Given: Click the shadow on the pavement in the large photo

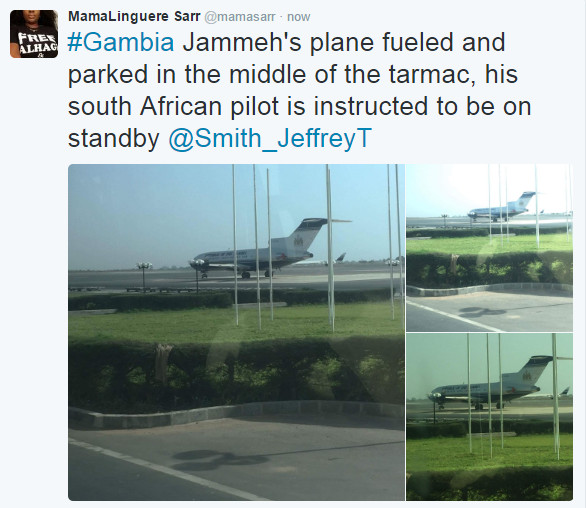Looking at the screenshot, I should pyautogui.click(x=220, y=459).
